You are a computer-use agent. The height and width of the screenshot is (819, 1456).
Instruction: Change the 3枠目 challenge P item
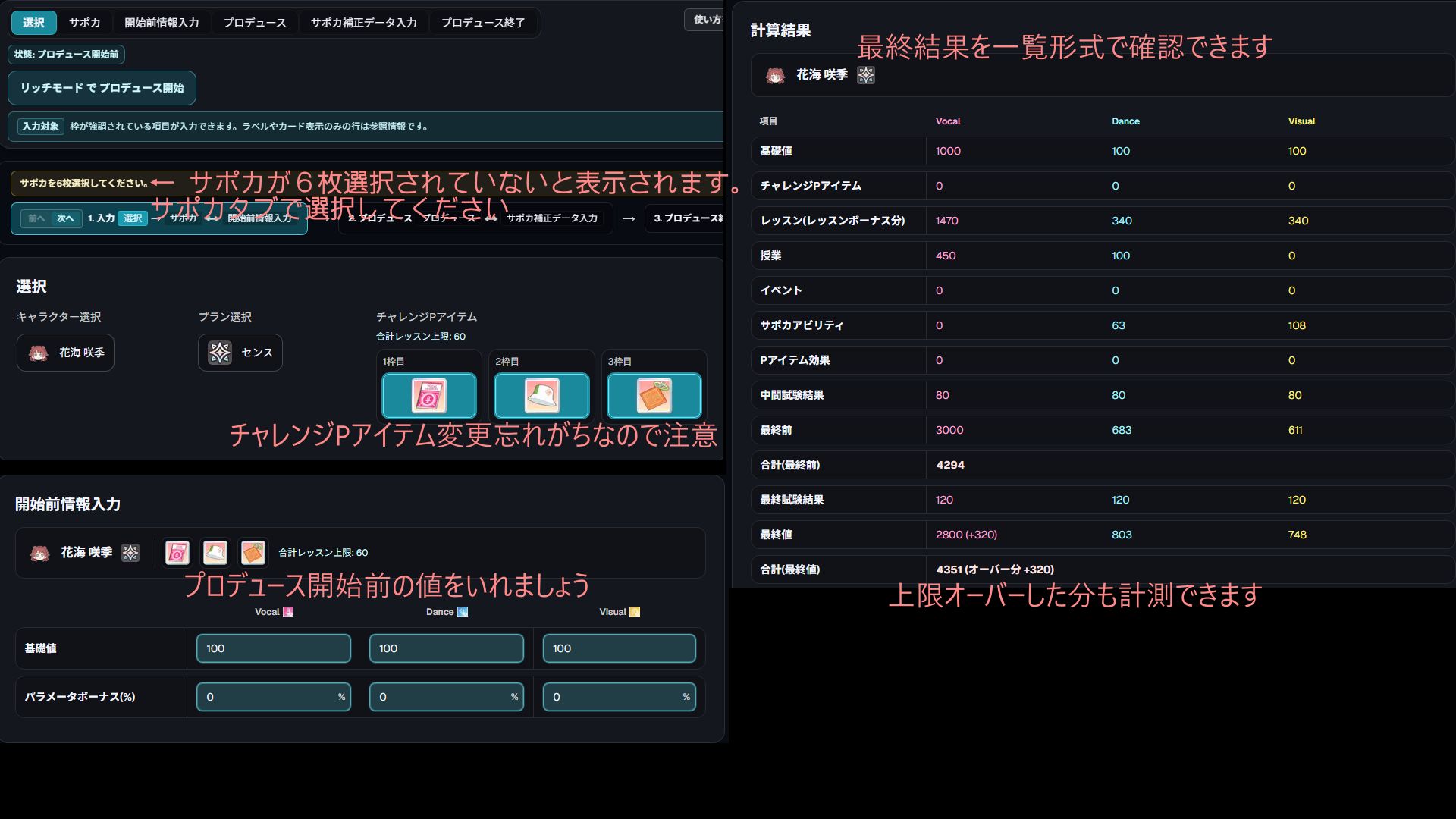click(x=653, y=395)
